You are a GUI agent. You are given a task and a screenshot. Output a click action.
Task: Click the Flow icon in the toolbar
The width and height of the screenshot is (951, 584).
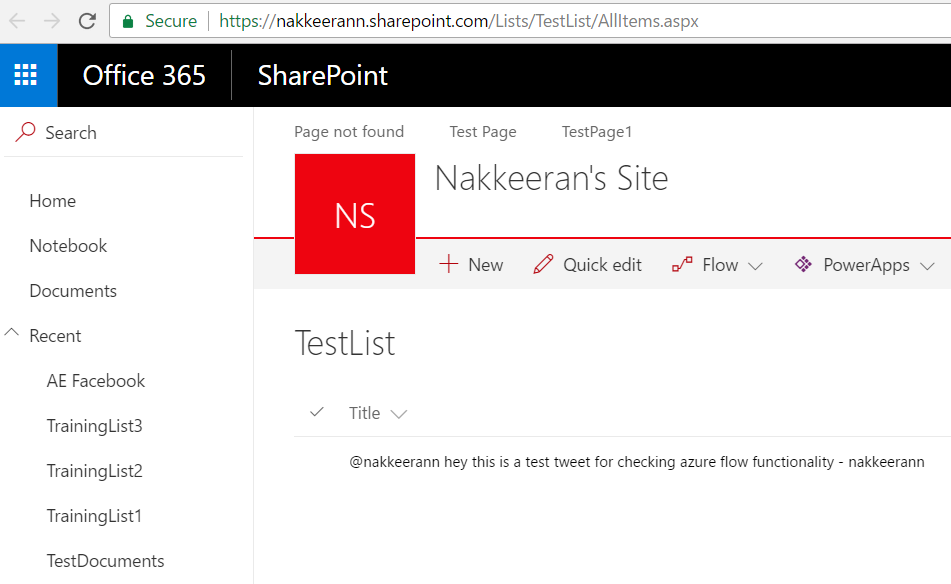(682, 265)
